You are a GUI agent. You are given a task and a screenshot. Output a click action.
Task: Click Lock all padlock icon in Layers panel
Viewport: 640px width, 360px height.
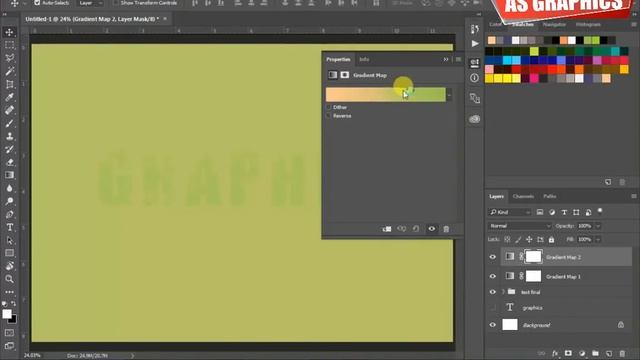point(551,240)
